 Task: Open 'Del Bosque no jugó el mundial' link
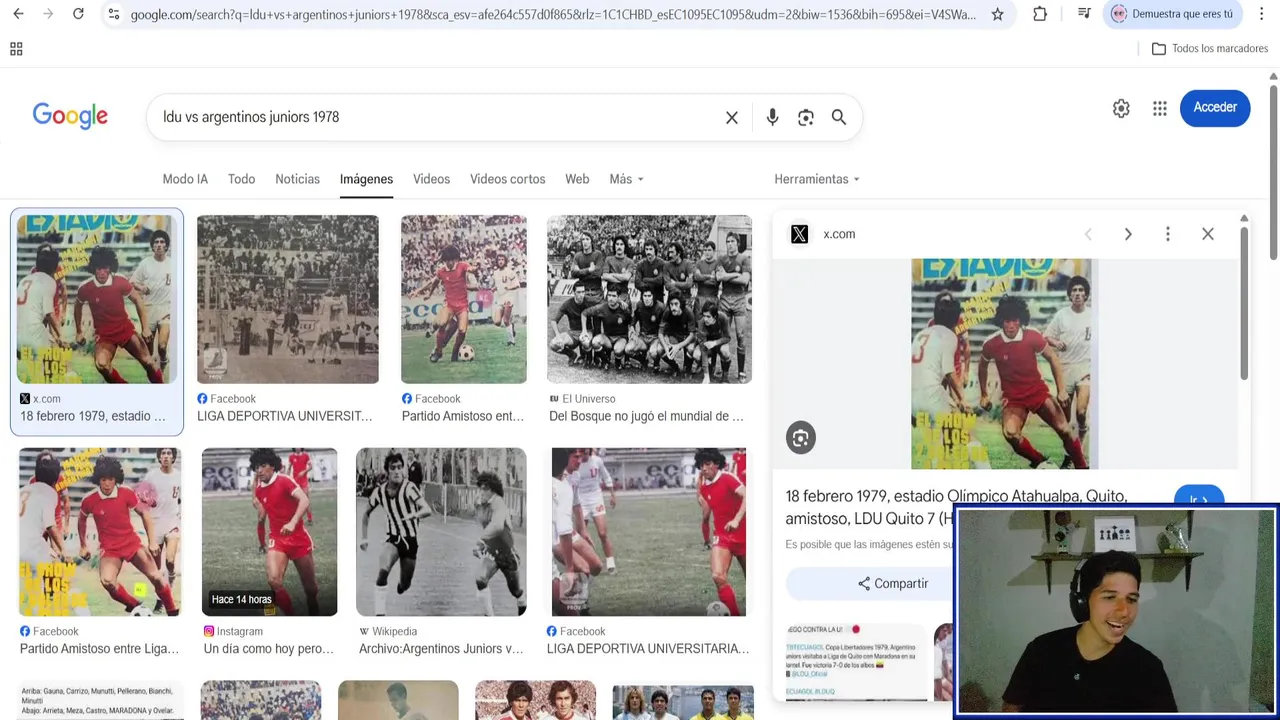click(646, 416)
